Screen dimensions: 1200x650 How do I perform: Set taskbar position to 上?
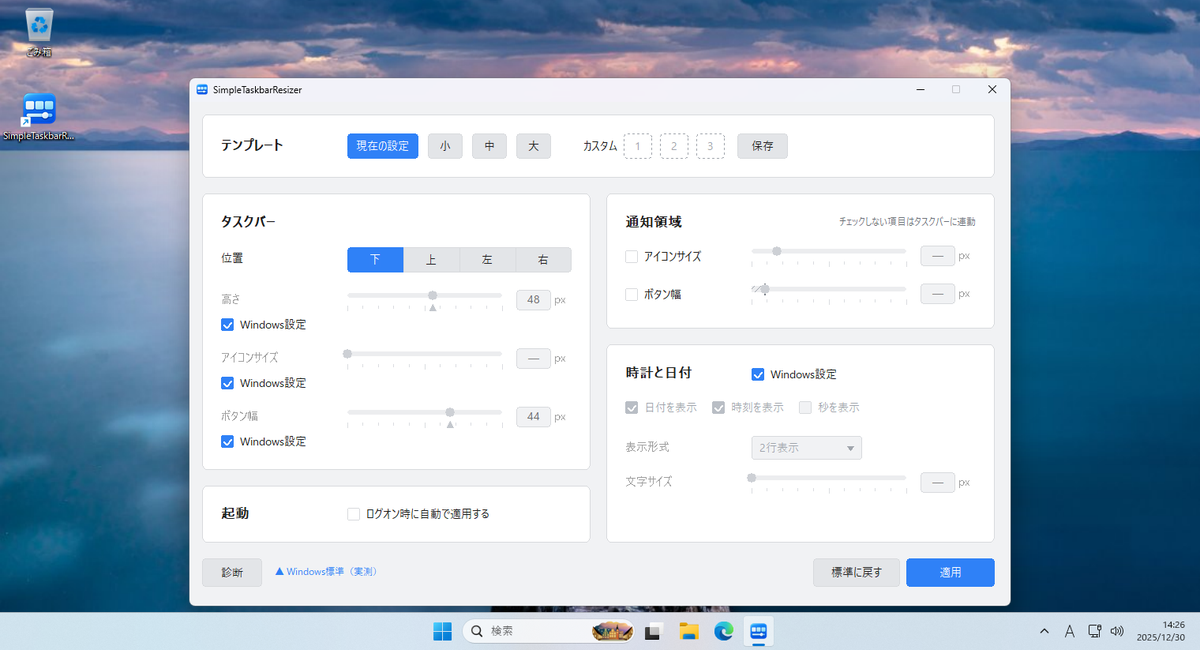431,260
